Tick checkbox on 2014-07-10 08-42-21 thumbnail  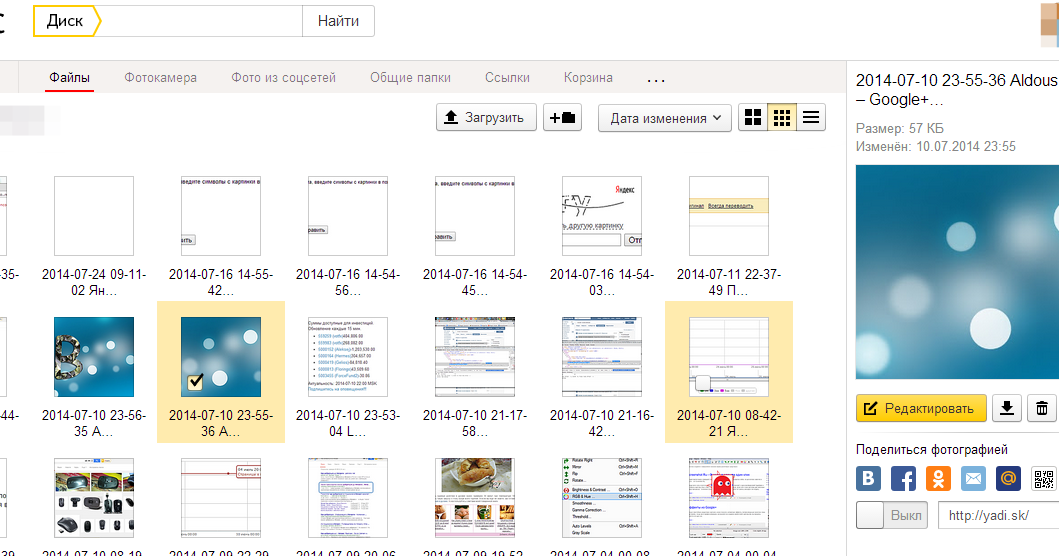click(703, 382)
